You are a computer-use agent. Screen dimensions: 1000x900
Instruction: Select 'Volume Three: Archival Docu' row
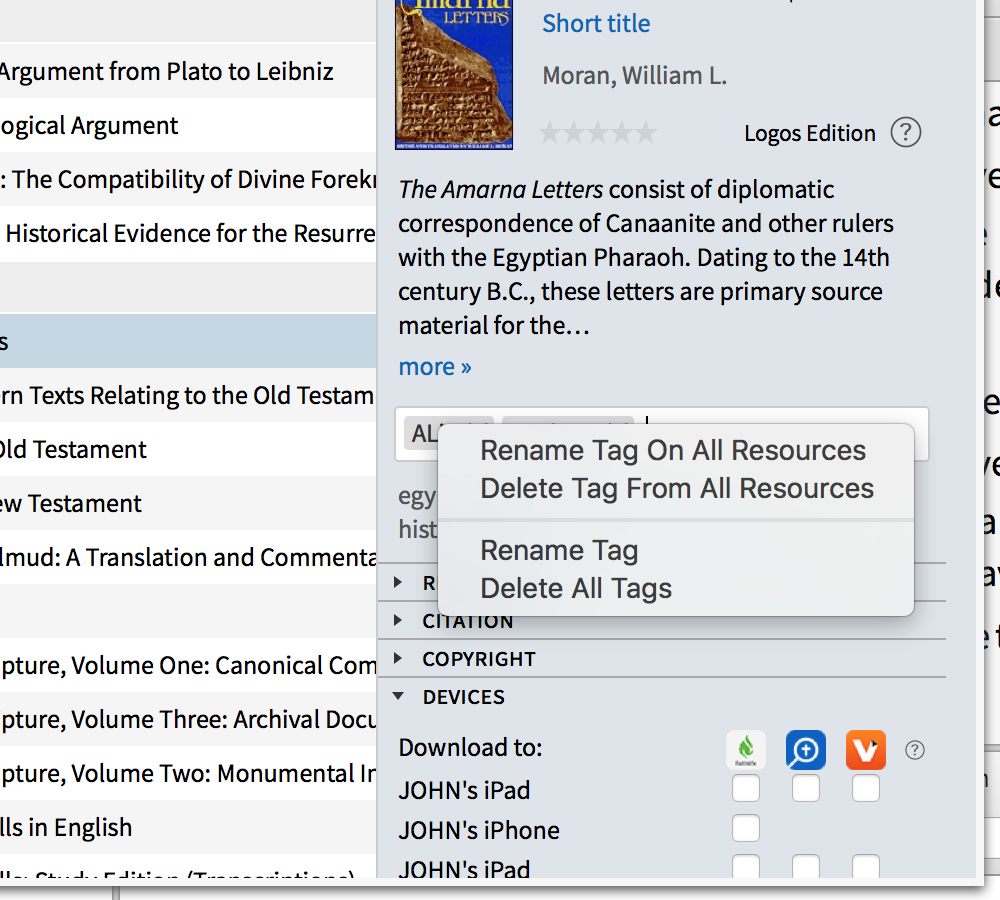pos(188,719)
